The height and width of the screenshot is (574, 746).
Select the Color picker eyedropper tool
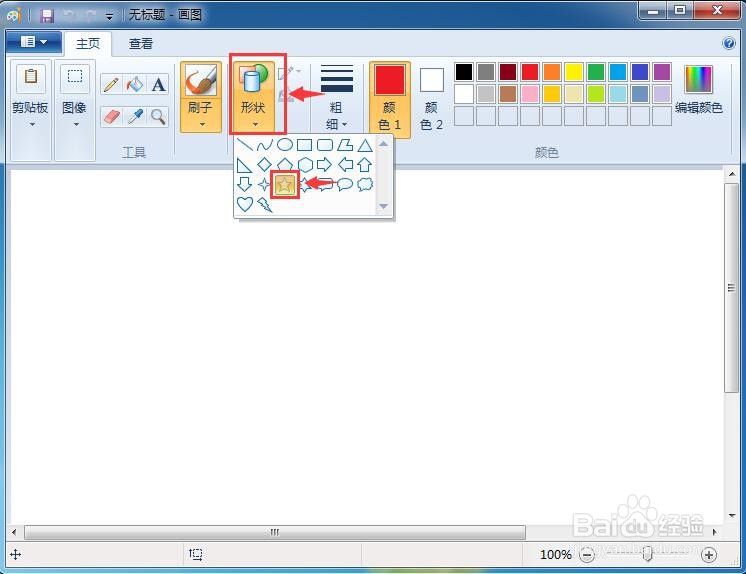click(x=135, y=116)
